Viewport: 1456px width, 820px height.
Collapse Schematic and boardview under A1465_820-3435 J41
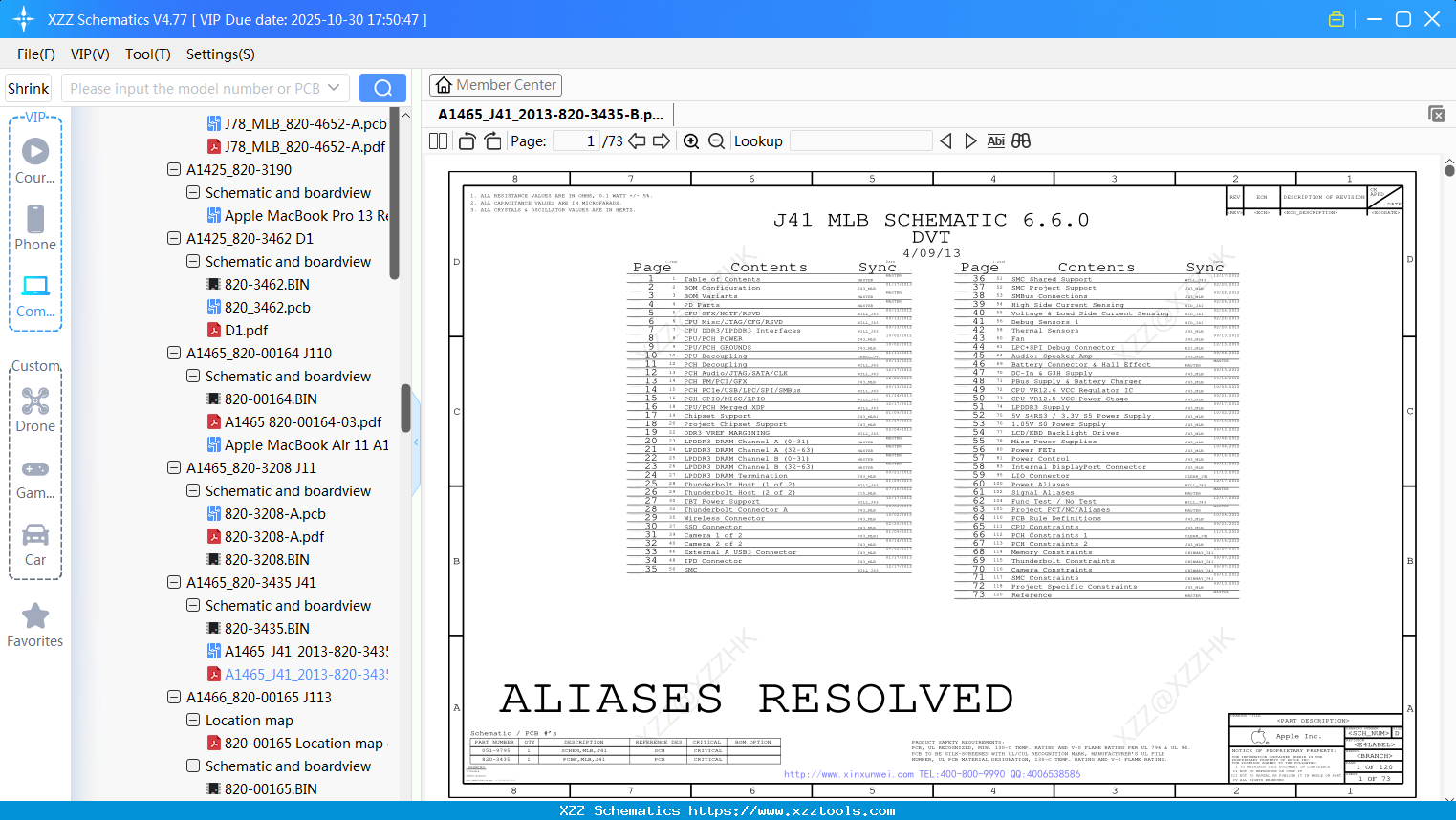point(193,605)
